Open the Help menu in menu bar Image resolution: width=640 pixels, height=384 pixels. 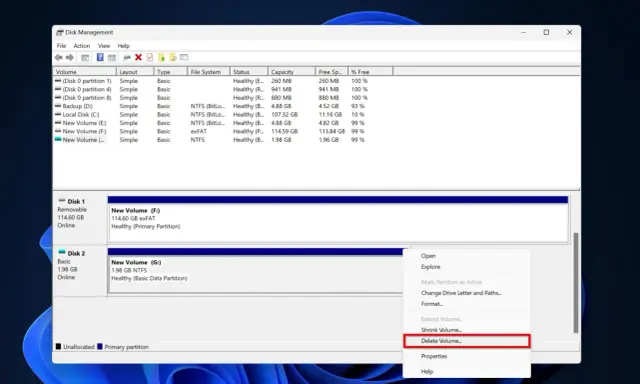(123, 46)
